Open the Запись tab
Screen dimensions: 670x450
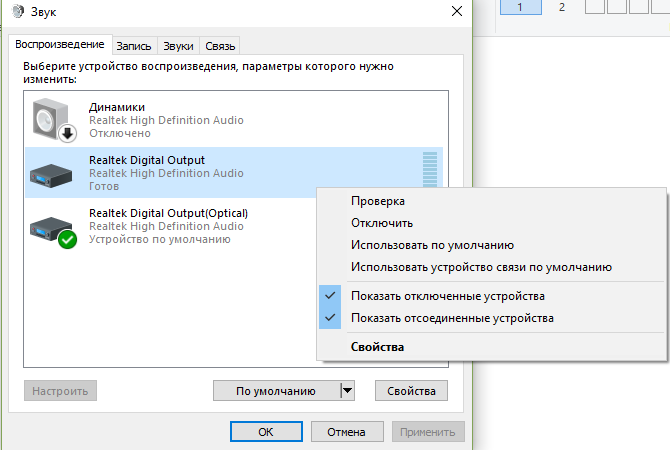(134, 46)
